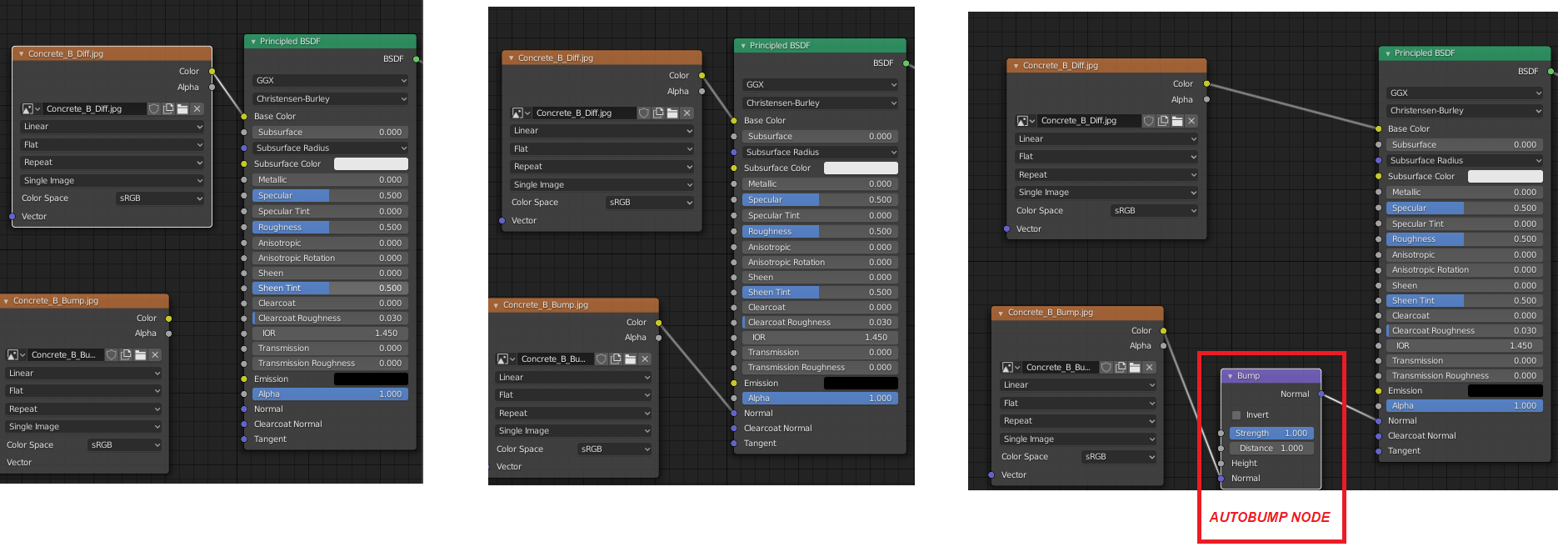Collapse Principled BSDF node in the left screenshot

(x=252, y=42)
